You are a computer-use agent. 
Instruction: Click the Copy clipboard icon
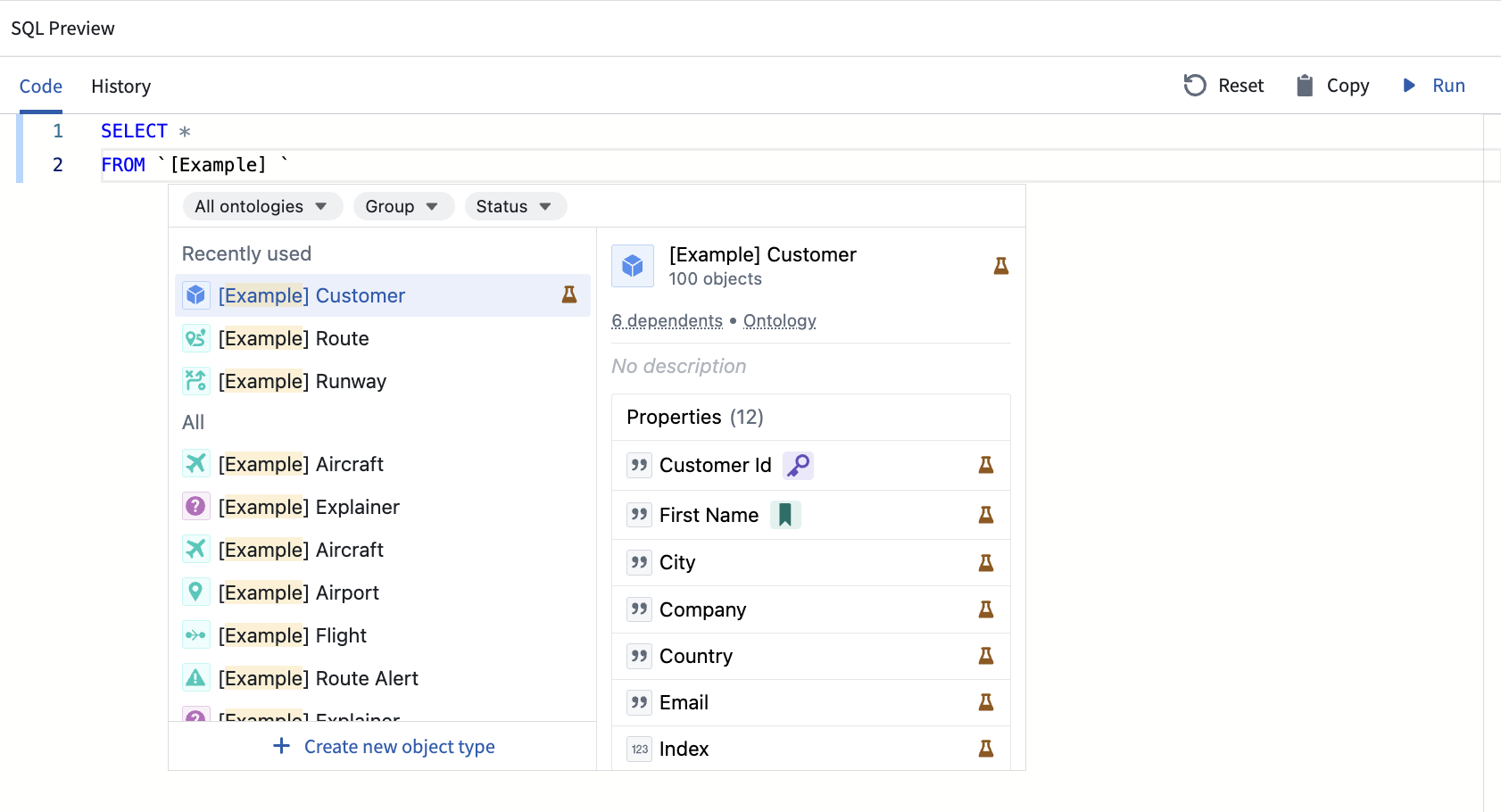1305,86
